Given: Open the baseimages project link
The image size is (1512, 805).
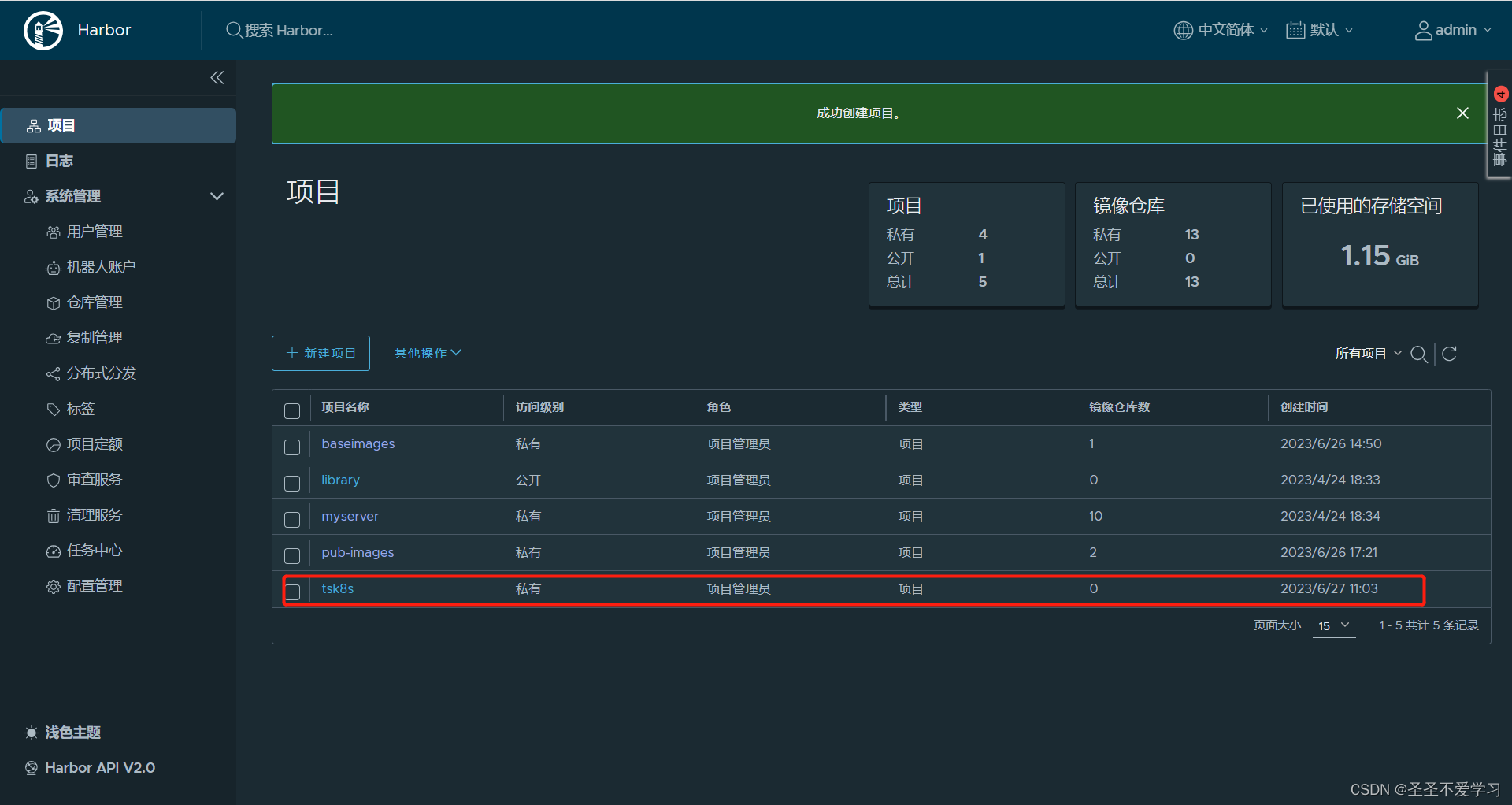Looking at the screenshot, I should (358, 444).
